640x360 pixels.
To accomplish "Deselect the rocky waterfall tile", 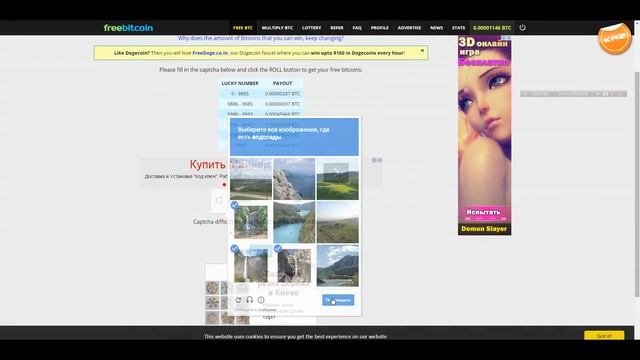I will pyautogui.click(x=294, y=265).
